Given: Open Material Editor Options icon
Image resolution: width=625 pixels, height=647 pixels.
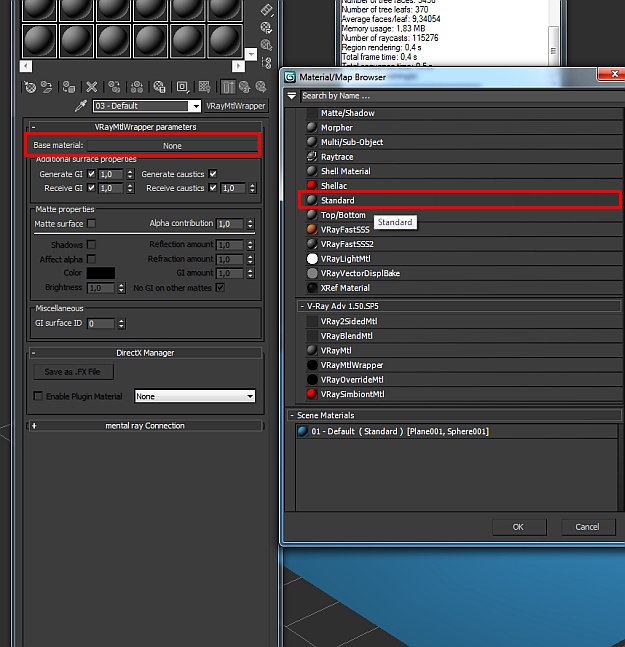Looking at the screenshot, I should (267, 28).
